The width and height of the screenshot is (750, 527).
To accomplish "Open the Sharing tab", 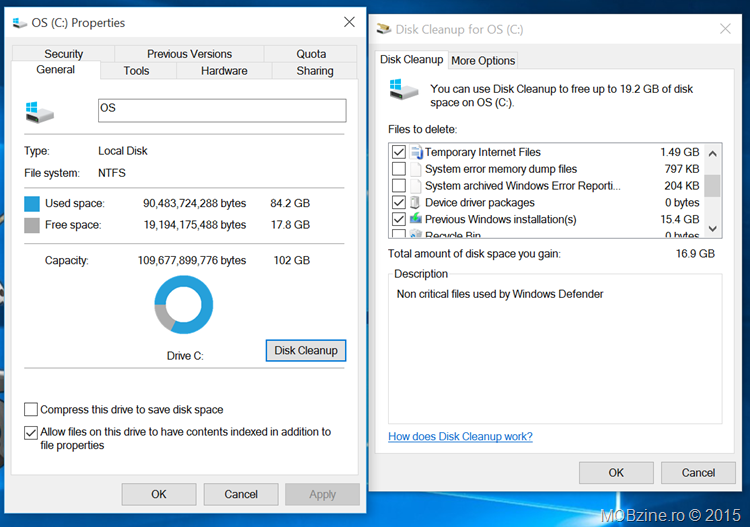I will pyautogui.click(x=315, y=71).
